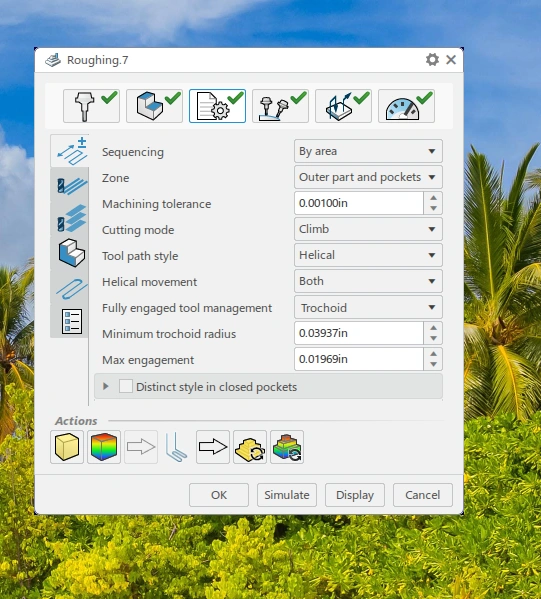
Task: Click the Simulate button
Action: (287, 495)
